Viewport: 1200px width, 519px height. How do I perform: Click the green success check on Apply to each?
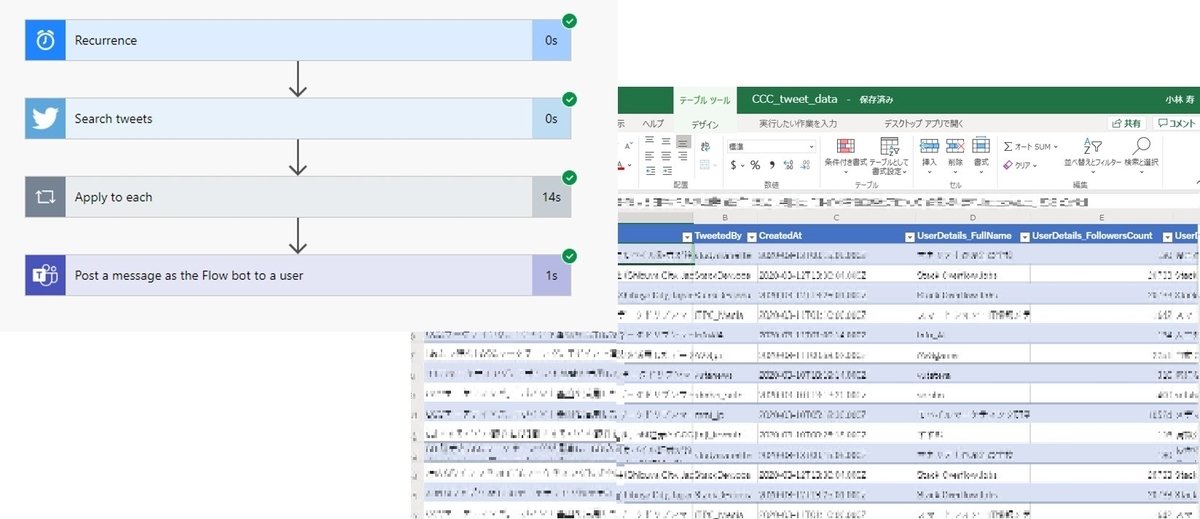point(569,178)
